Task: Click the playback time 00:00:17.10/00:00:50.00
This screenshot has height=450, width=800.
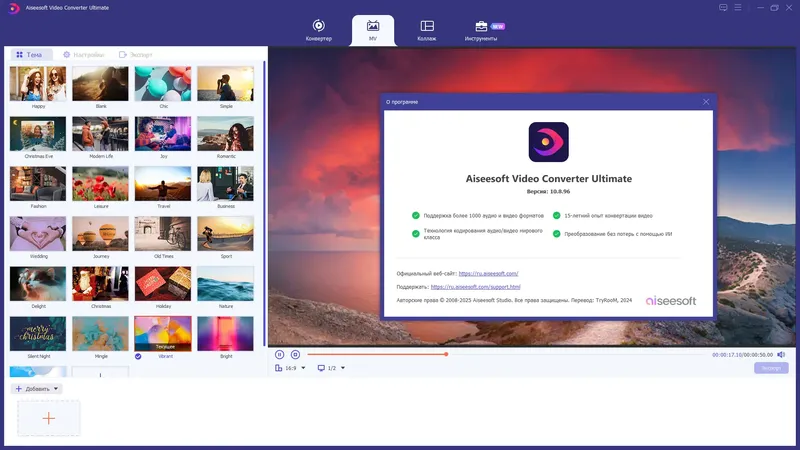Action: [x=742, y=355]
